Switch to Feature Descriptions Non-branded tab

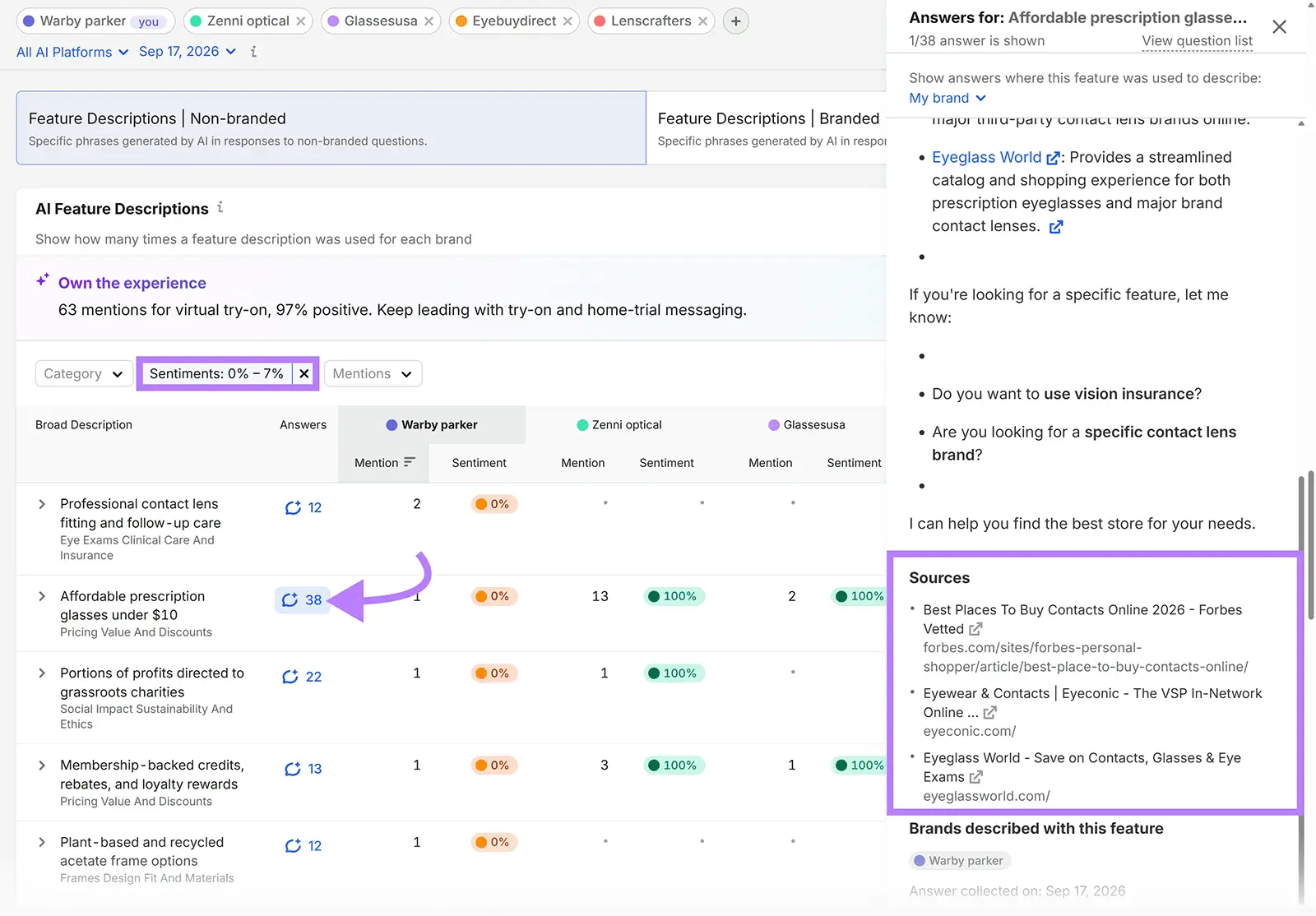click(x=331, y=127)
